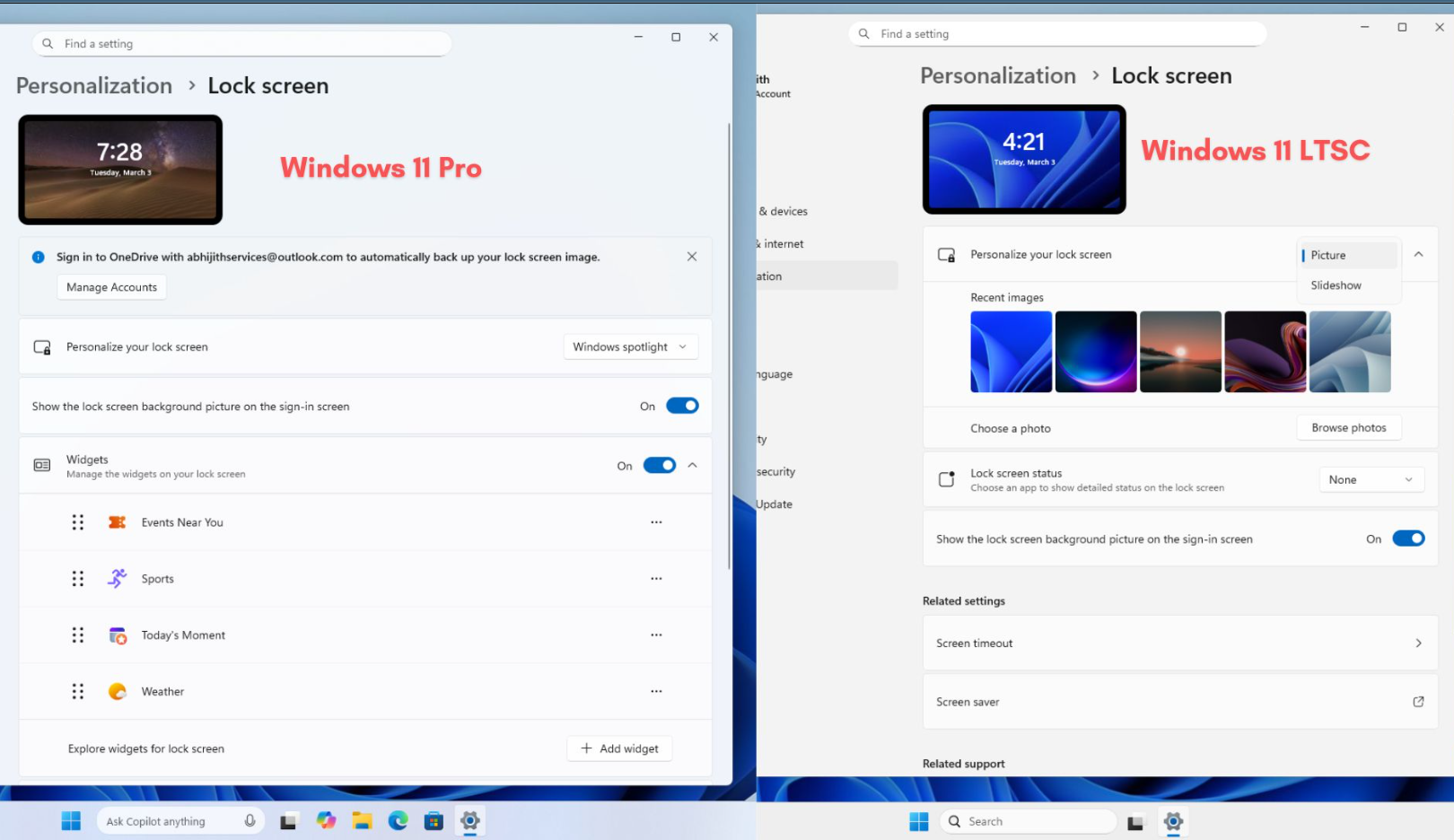Select the blue bloom recent image

(x=1012, y=352)
